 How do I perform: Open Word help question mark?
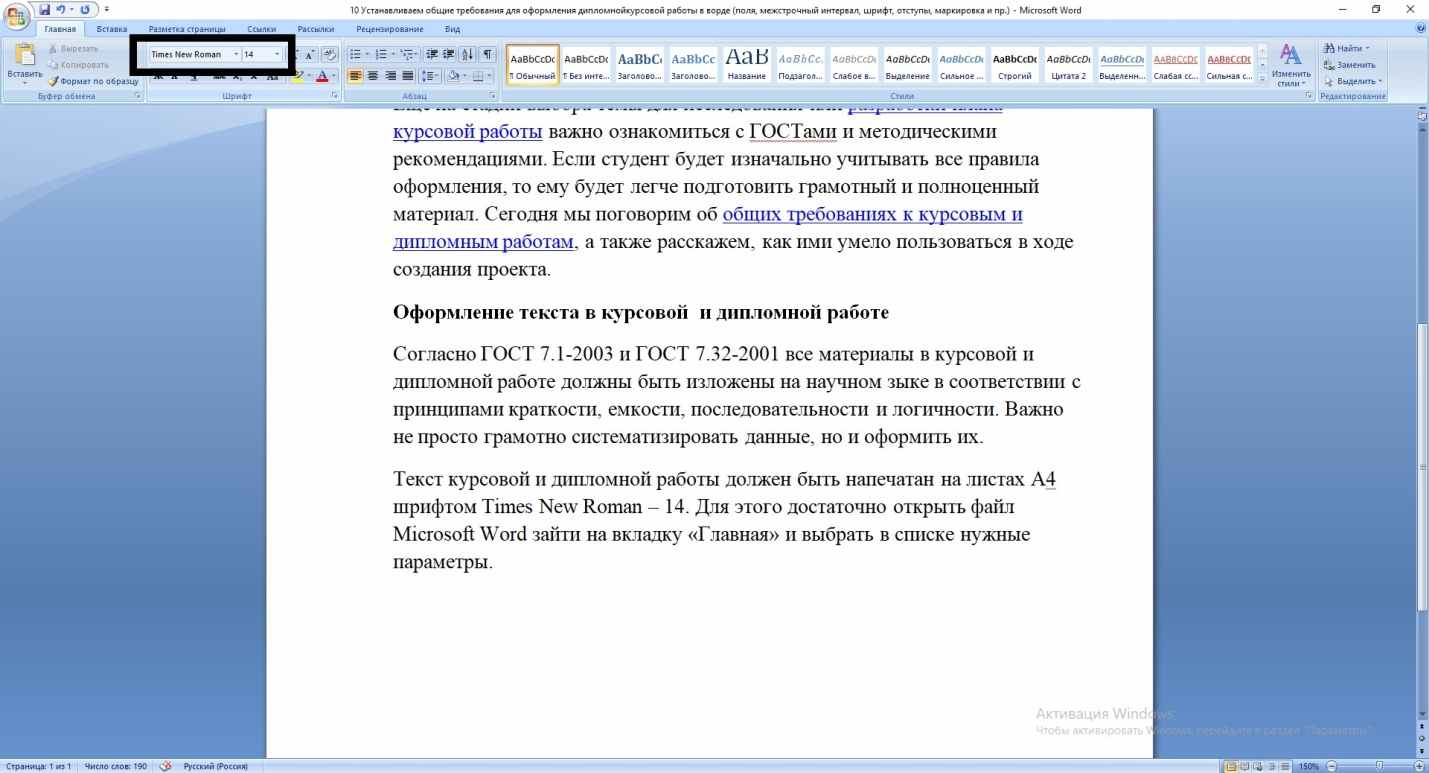point(1421,29)
